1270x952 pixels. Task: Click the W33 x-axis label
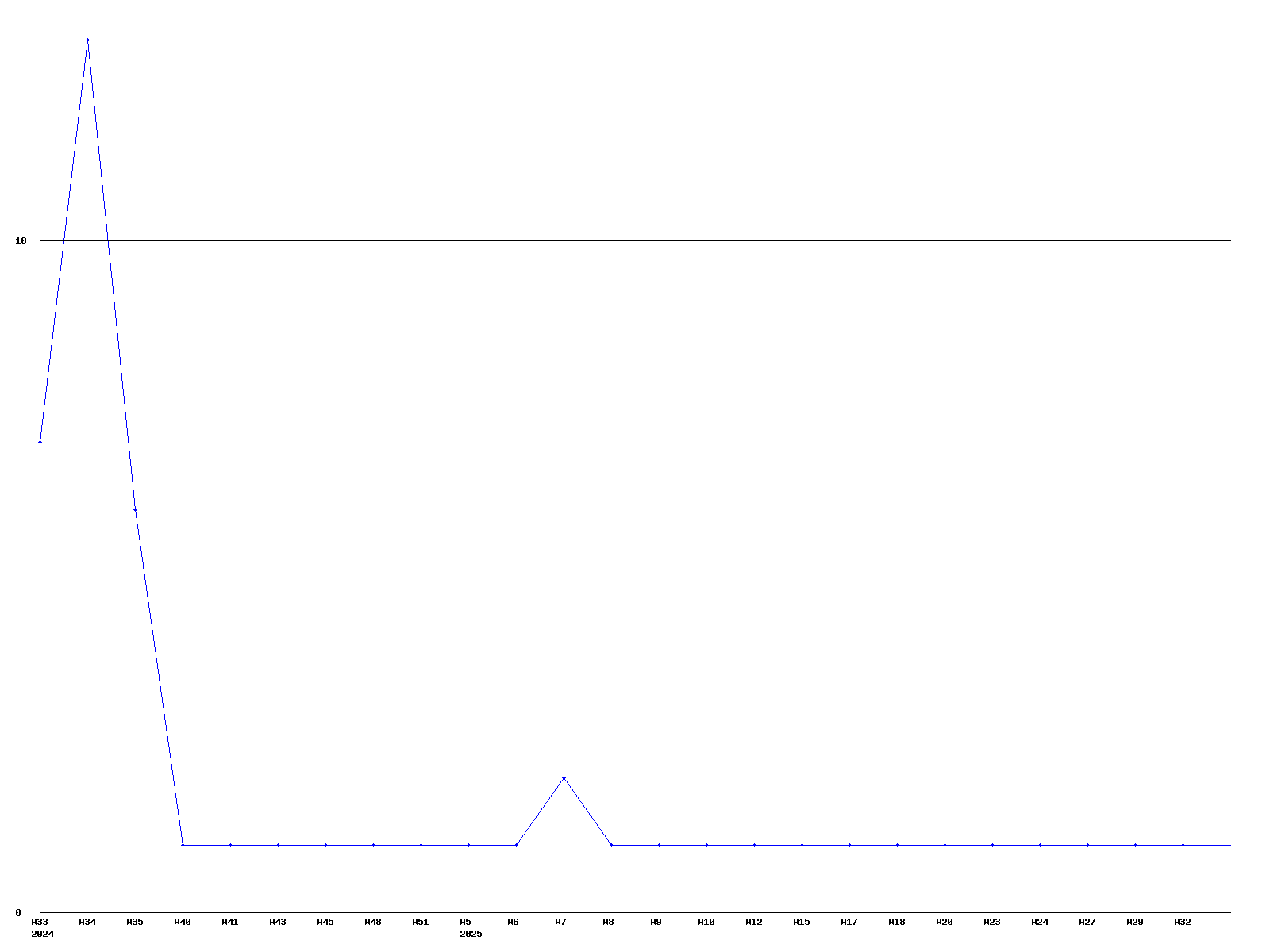coord(40,922)
